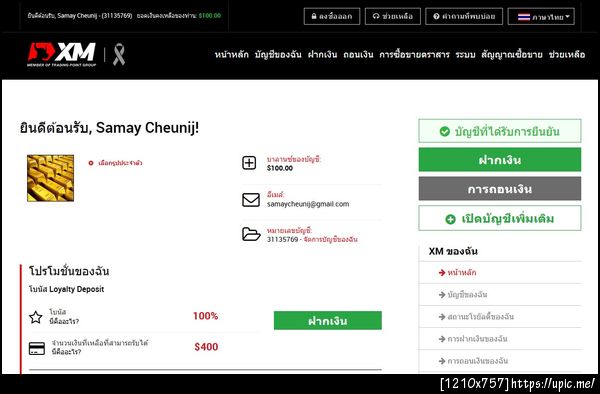The height and width of the screenshot is (394, 600).
Task: Click the green ฝากเงิน button in sidebar
Action: click(x=500, y=160)
